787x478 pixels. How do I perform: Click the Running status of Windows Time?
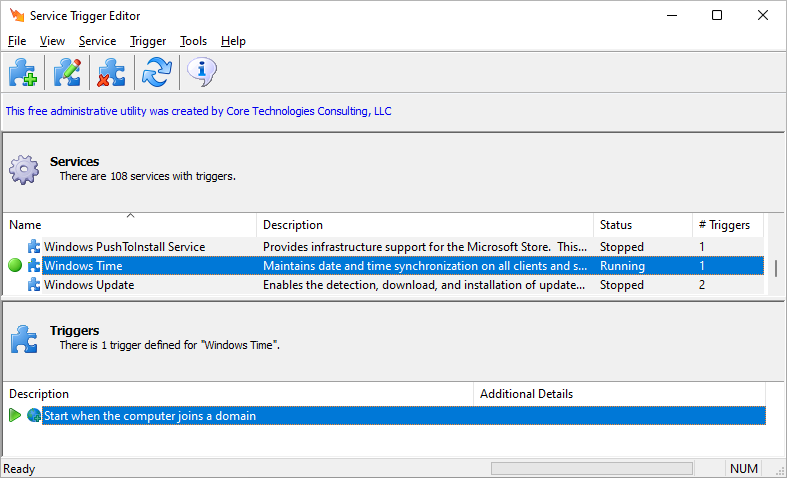point(622,266)
